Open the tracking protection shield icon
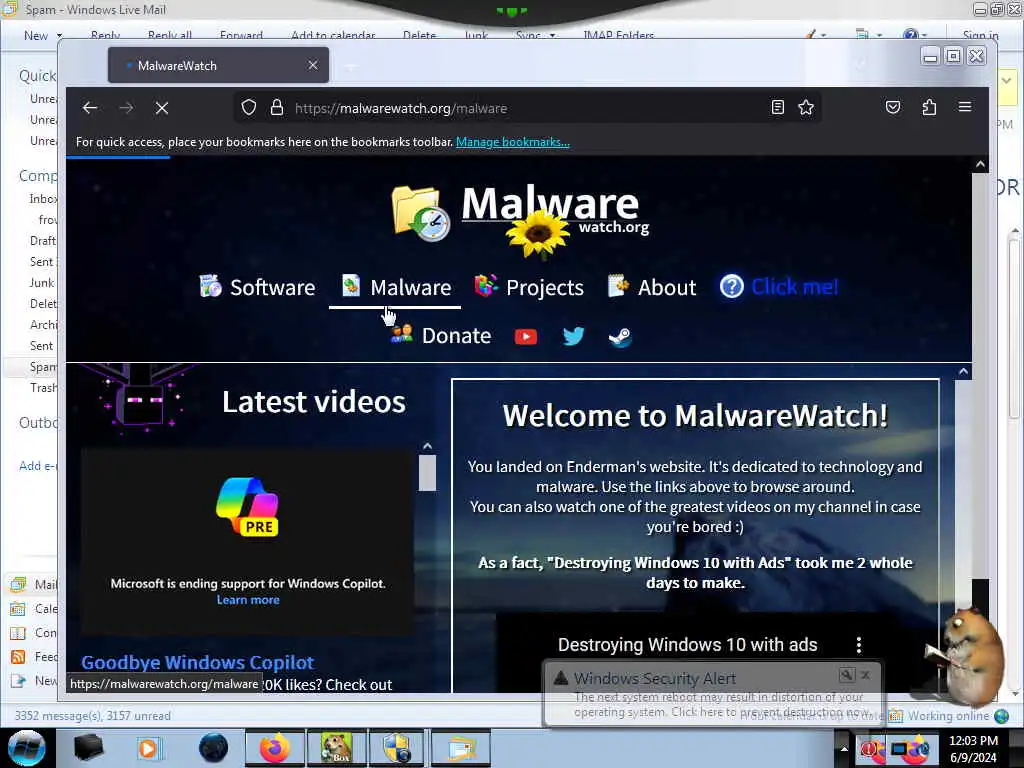Screen dimensions: 1024x768 point(249,108)
